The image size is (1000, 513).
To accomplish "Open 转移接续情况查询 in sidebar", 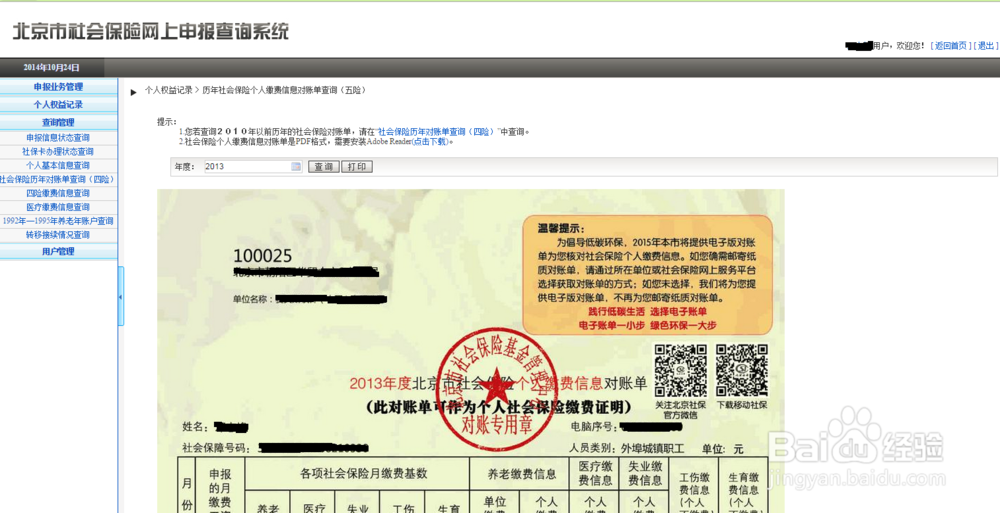I will pos(58,235).
